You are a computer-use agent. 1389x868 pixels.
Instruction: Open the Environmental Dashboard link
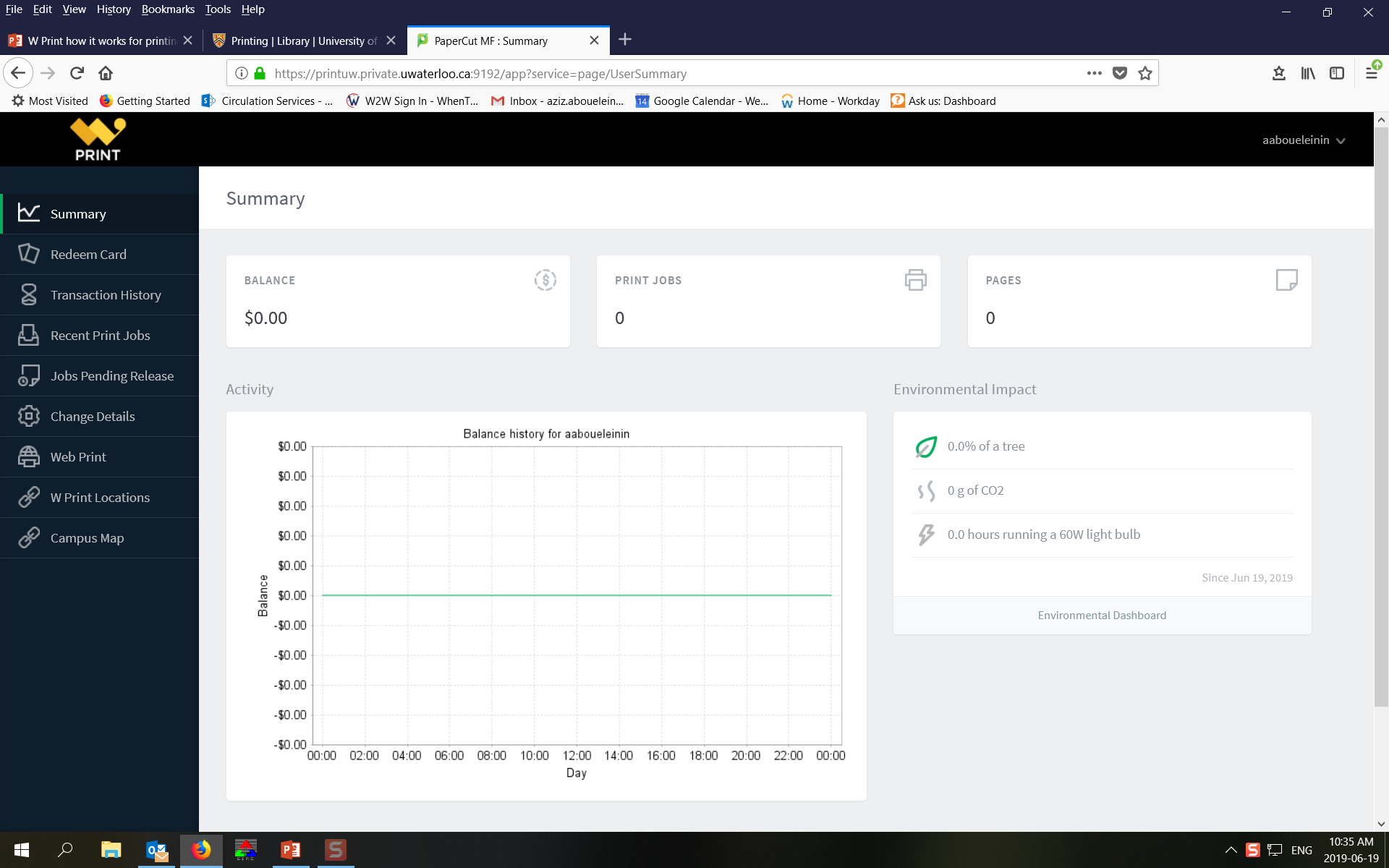click(1101, 616)
